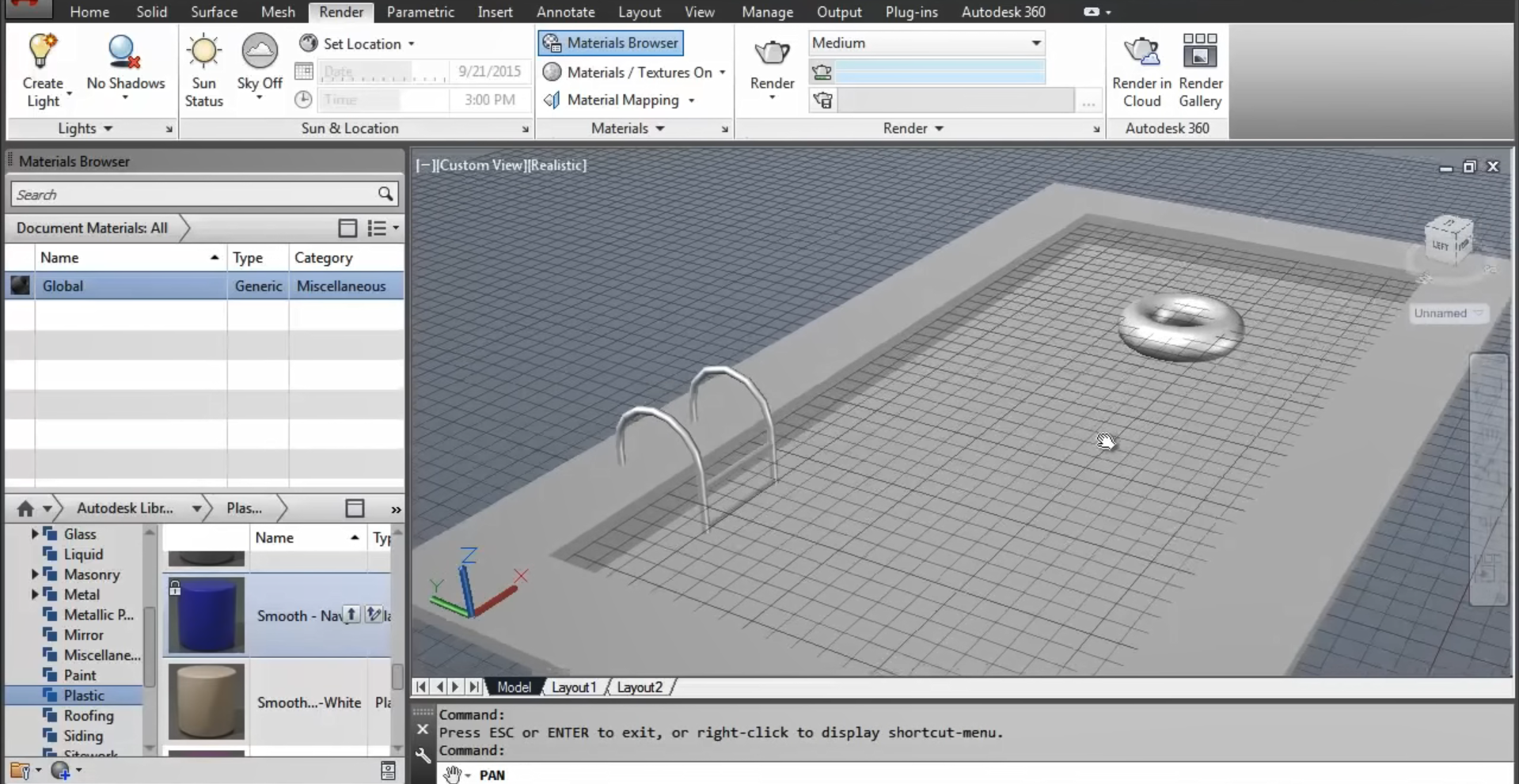Open the render preset Medium dropdown
Image resolution: width=1519 pixels, height=784 pixels.
[1035, 43]
